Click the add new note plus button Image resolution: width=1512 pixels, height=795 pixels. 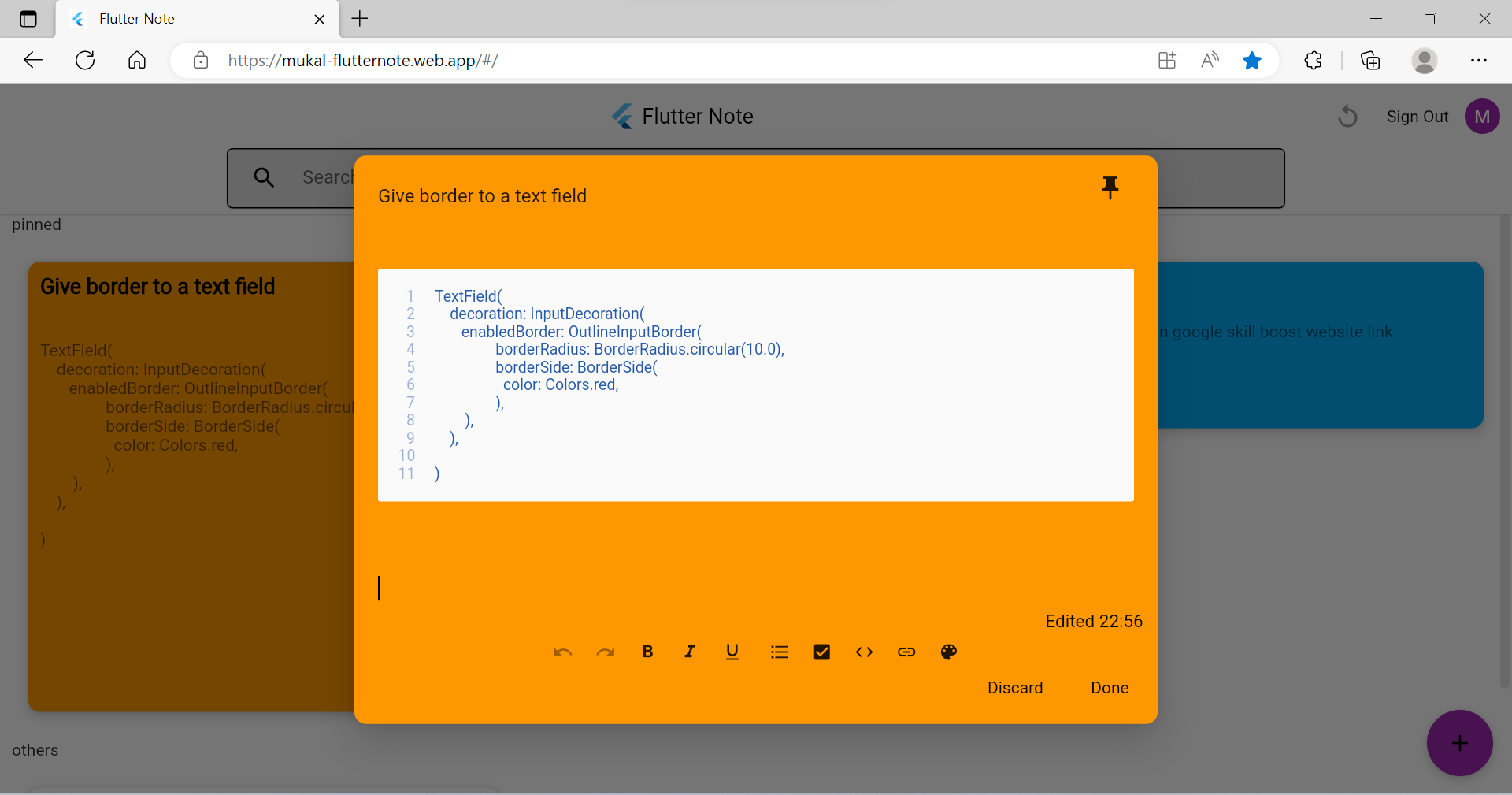point(1459,743)
